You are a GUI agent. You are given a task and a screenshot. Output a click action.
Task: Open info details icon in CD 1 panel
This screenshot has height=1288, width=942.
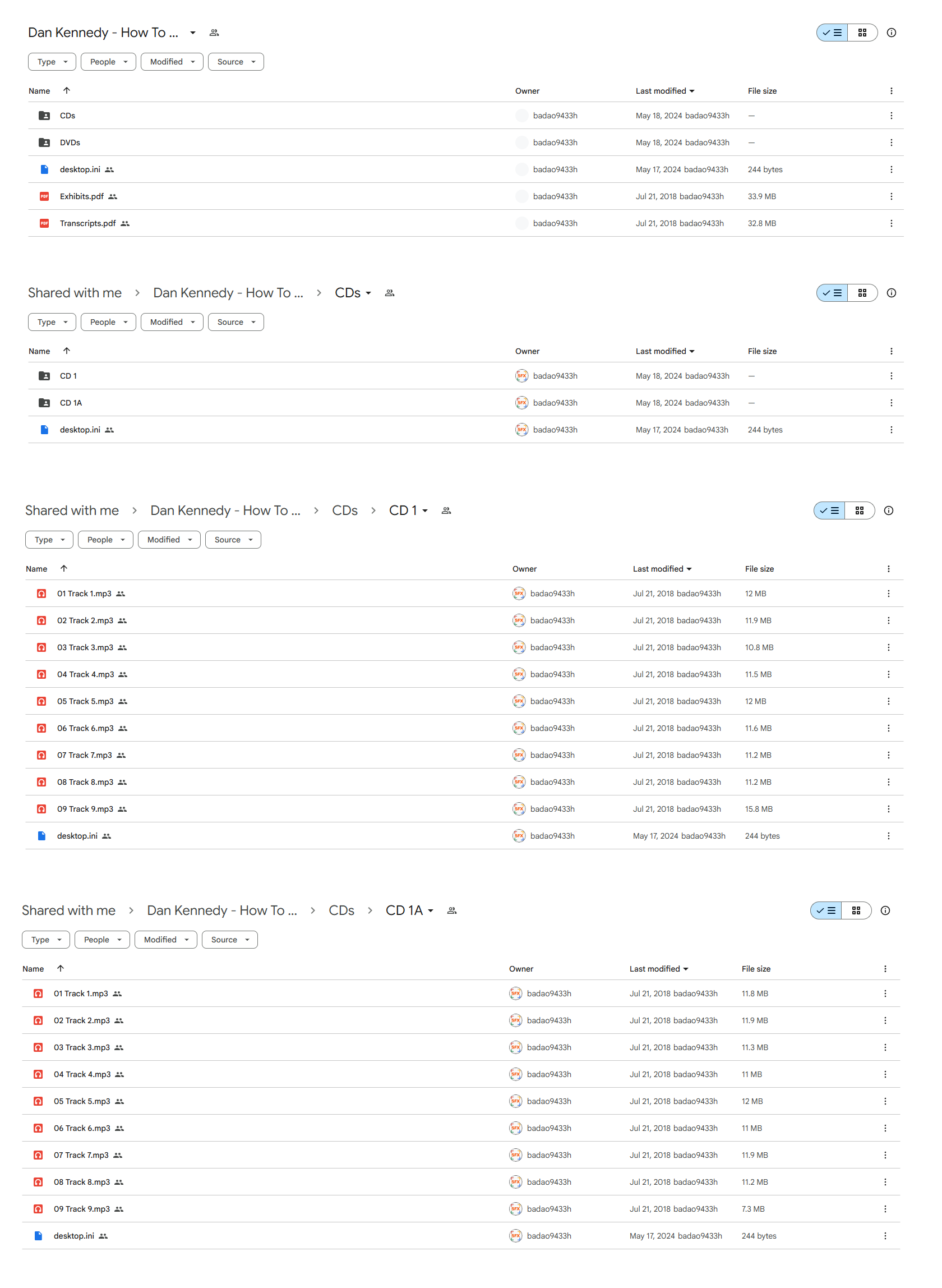[x=888, y=510]
